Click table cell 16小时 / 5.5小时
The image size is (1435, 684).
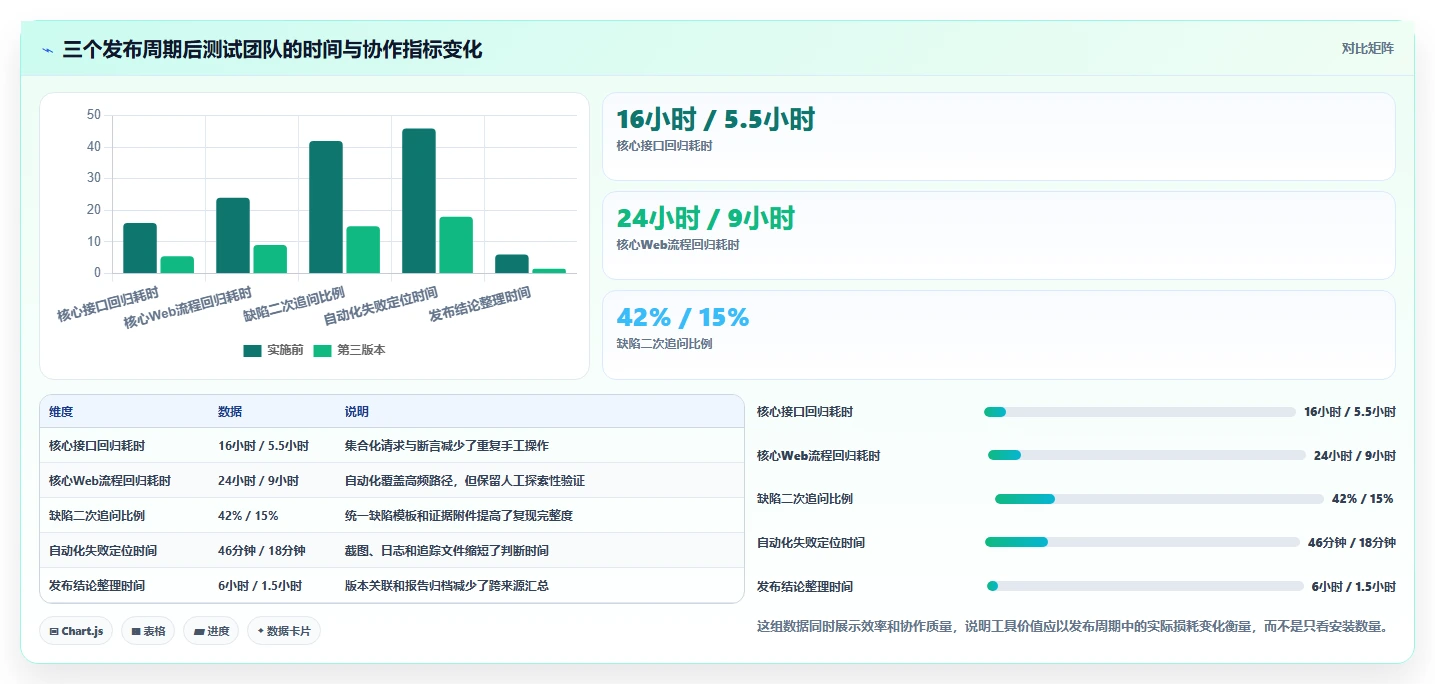263,446
